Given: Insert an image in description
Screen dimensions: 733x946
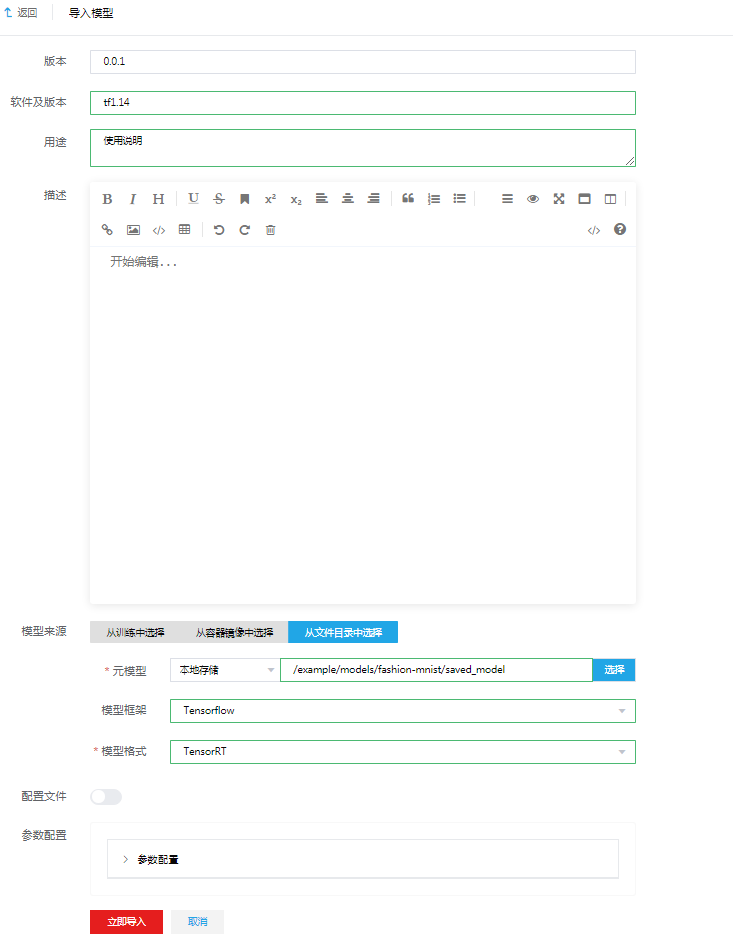Looking at the screenshot, I should pos(133,230).
